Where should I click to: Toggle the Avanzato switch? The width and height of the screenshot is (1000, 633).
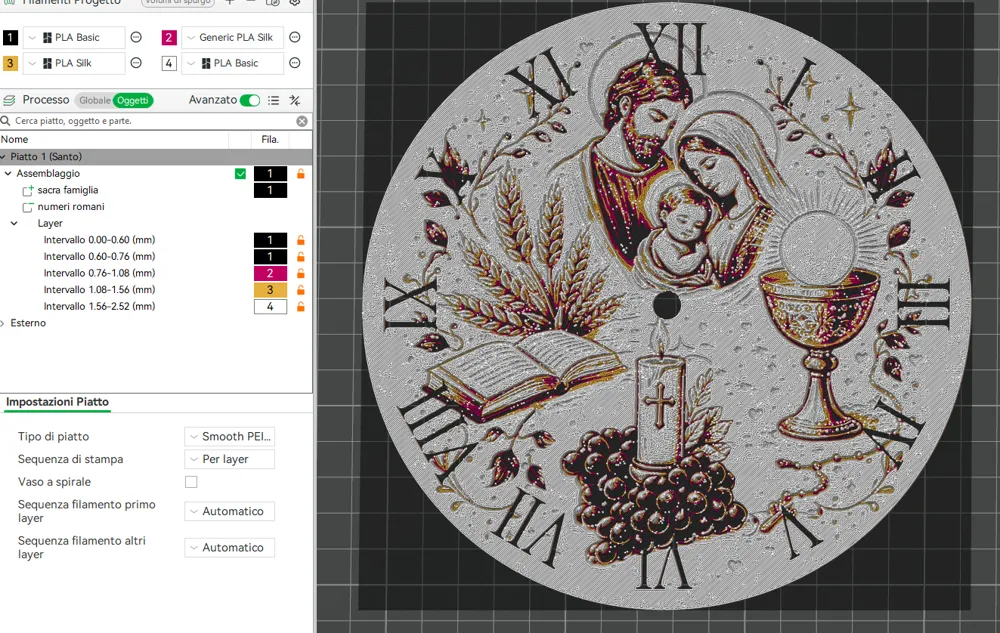pyautogui.click(x=250, y=100)
